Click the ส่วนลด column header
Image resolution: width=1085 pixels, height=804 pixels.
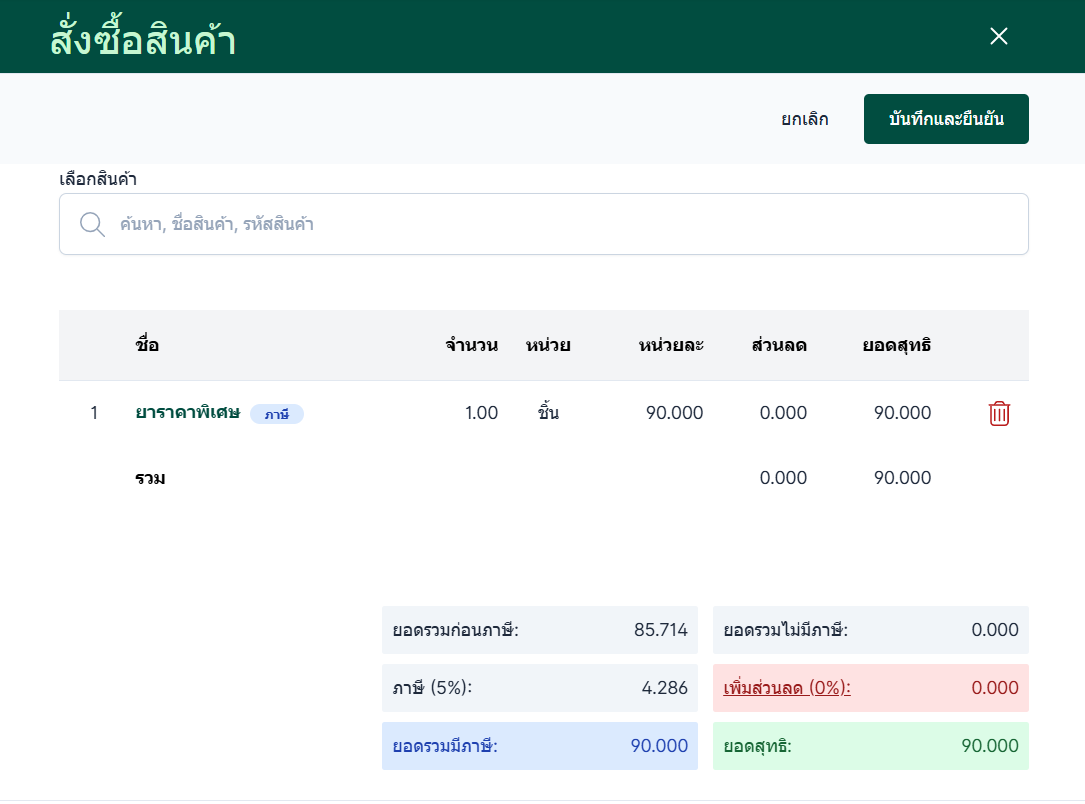tap(779, 346)
